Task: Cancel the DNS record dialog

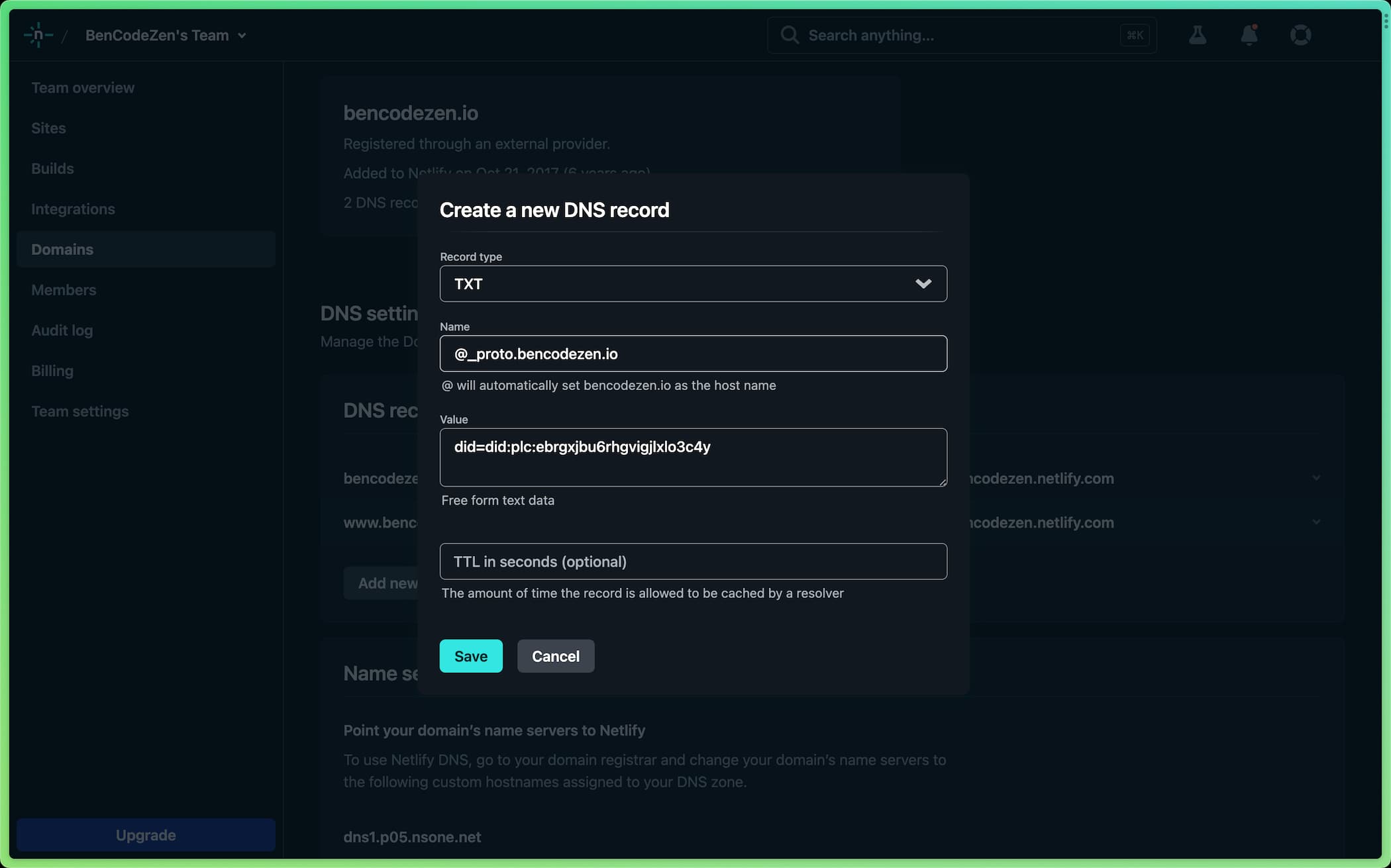Action: coord(555,656)
